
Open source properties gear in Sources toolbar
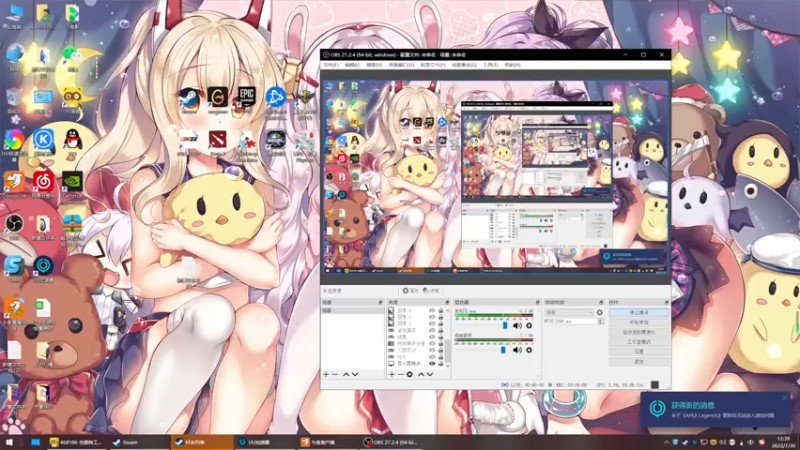coord(410,374)
